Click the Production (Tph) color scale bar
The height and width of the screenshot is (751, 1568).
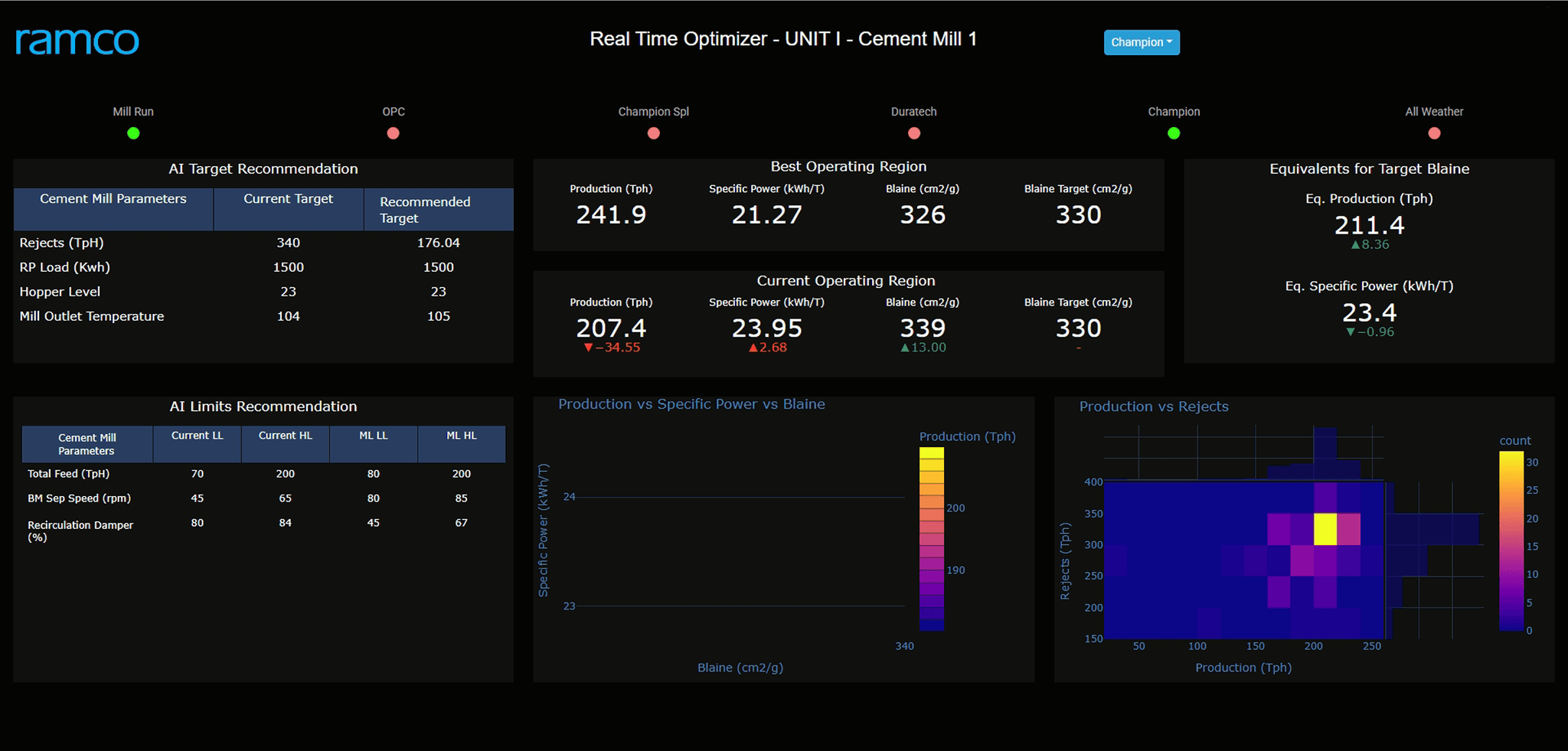[932, 539]
